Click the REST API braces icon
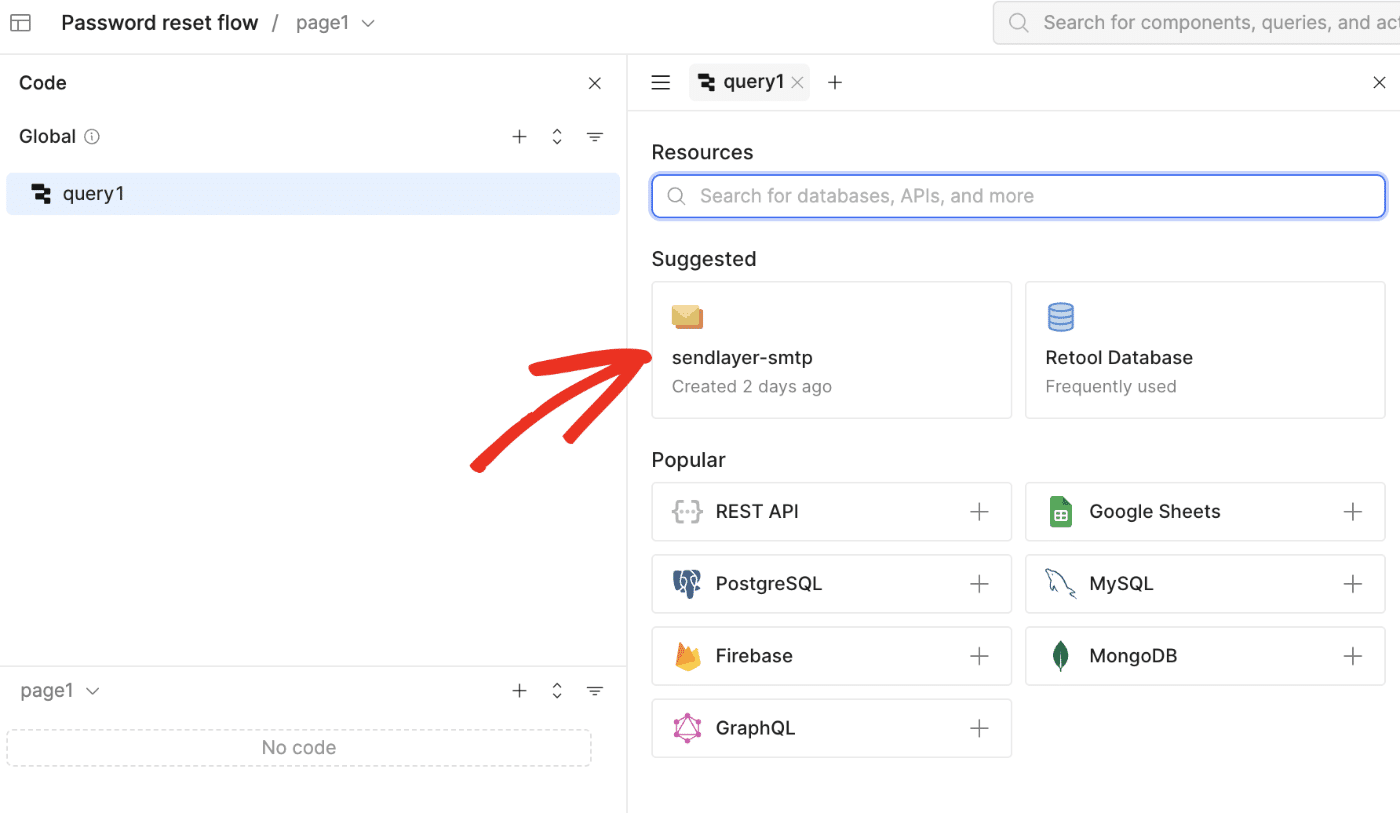Screen dimensions: 1400x813 pos(687,512)
